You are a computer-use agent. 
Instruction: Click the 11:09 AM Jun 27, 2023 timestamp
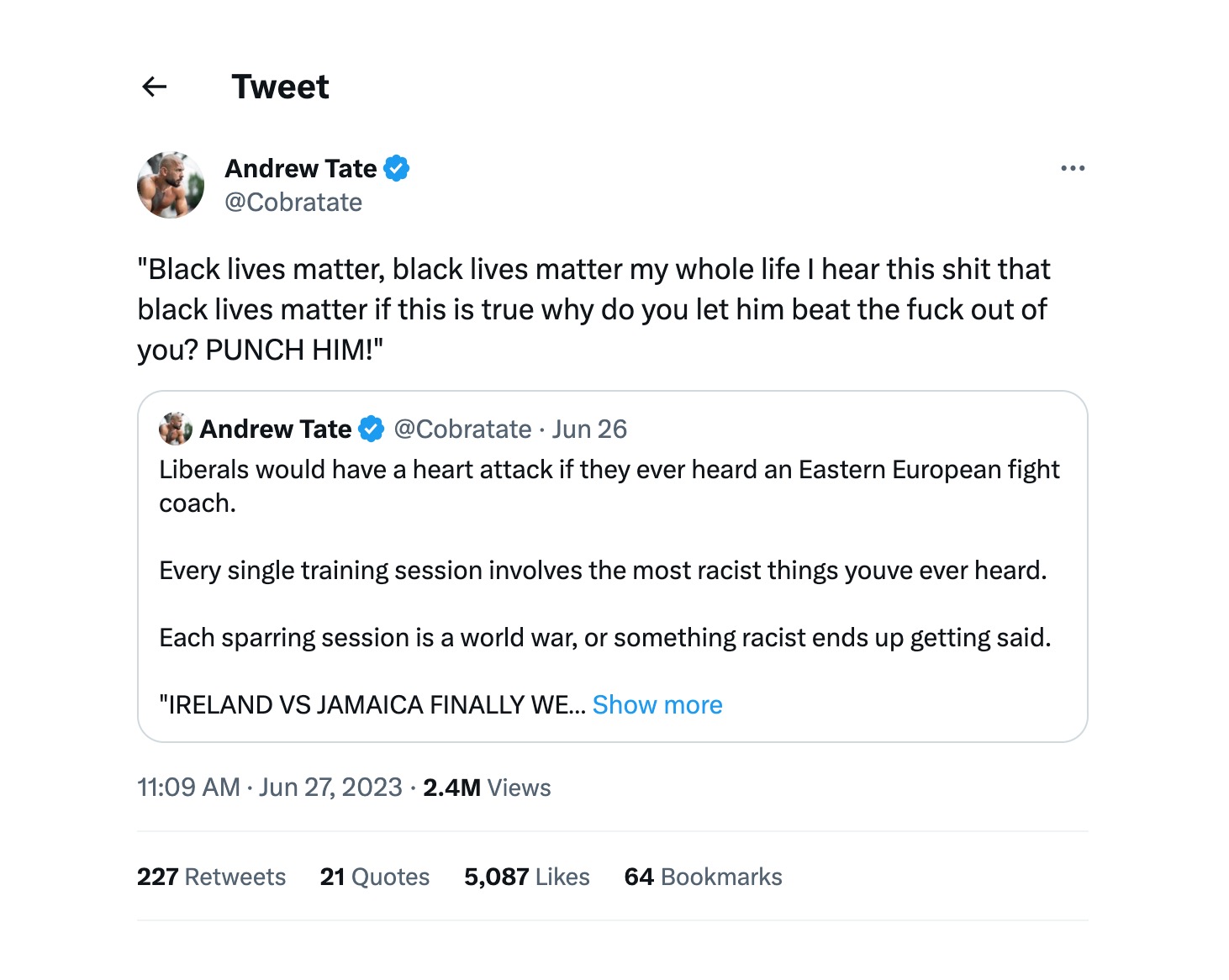coord(269,788)
